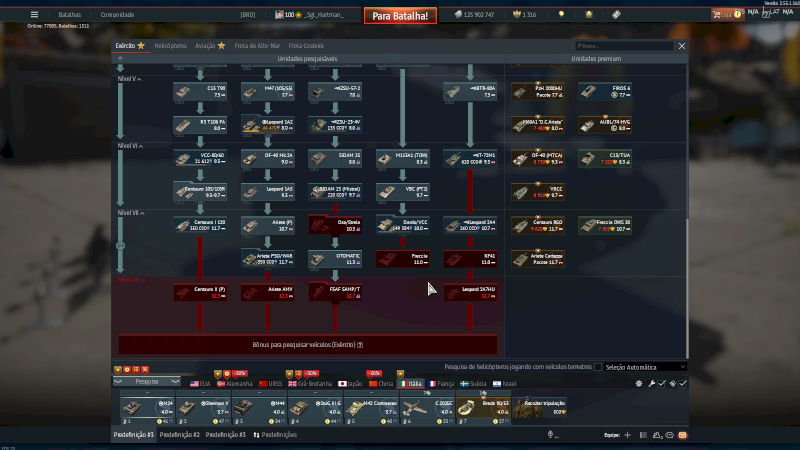Image resolution: width=800 pixels, height=450 pixels.
Task: Click the ticket items icon in top bar
Action: coord(616,14)
